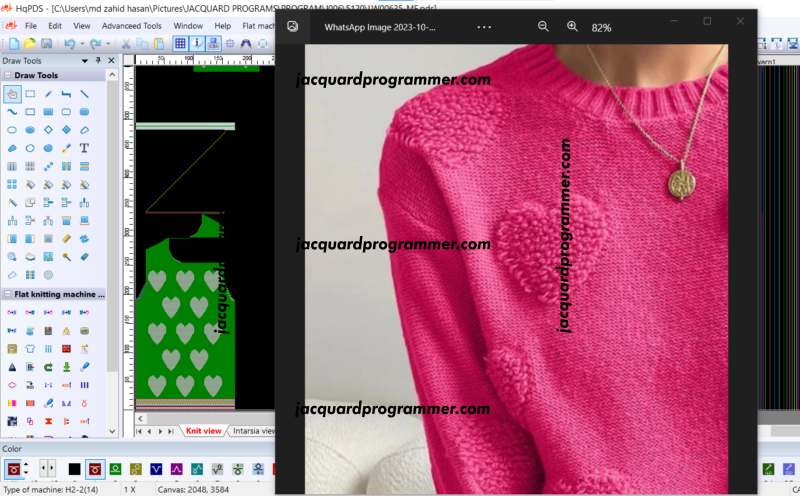Collapse the Draw Tools section header
800x496 pixels.
click(x=8, y=75)
